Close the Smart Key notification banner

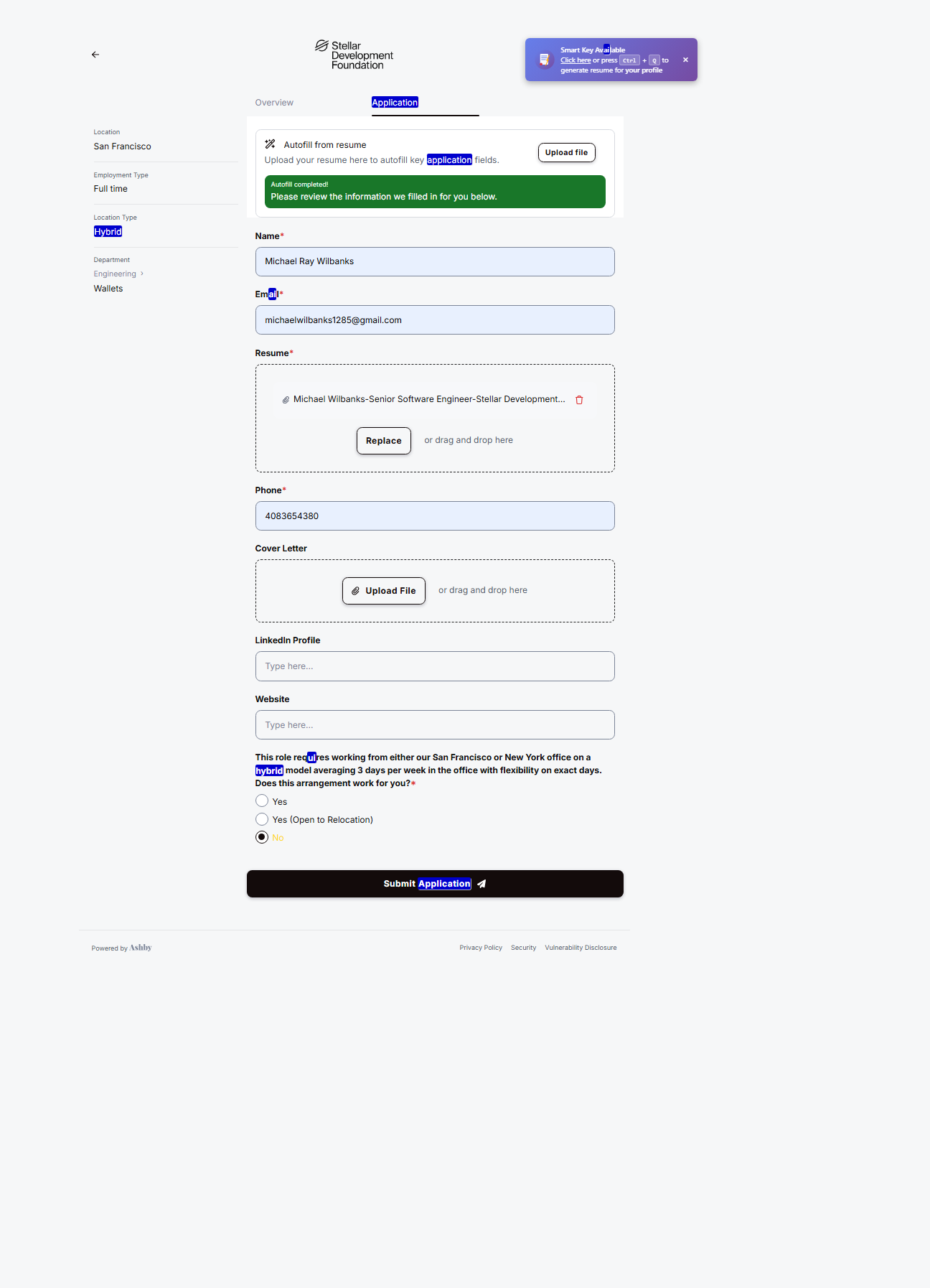[685, 60]
